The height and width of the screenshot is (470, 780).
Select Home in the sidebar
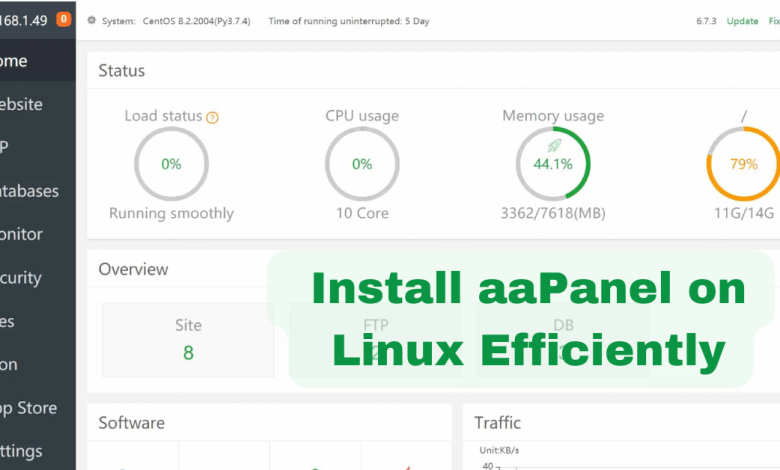pos(14,61)
